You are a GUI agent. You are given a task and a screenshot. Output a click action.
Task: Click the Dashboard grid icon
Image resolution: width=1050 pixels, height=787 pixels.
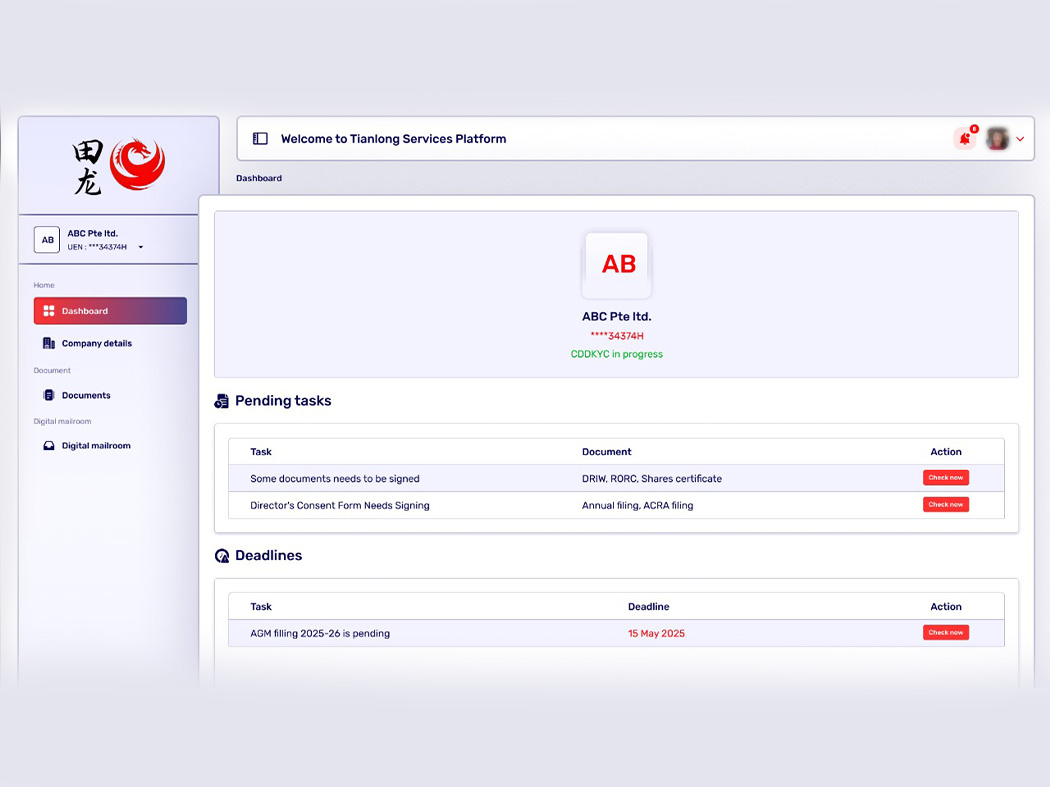pos(49,311)
